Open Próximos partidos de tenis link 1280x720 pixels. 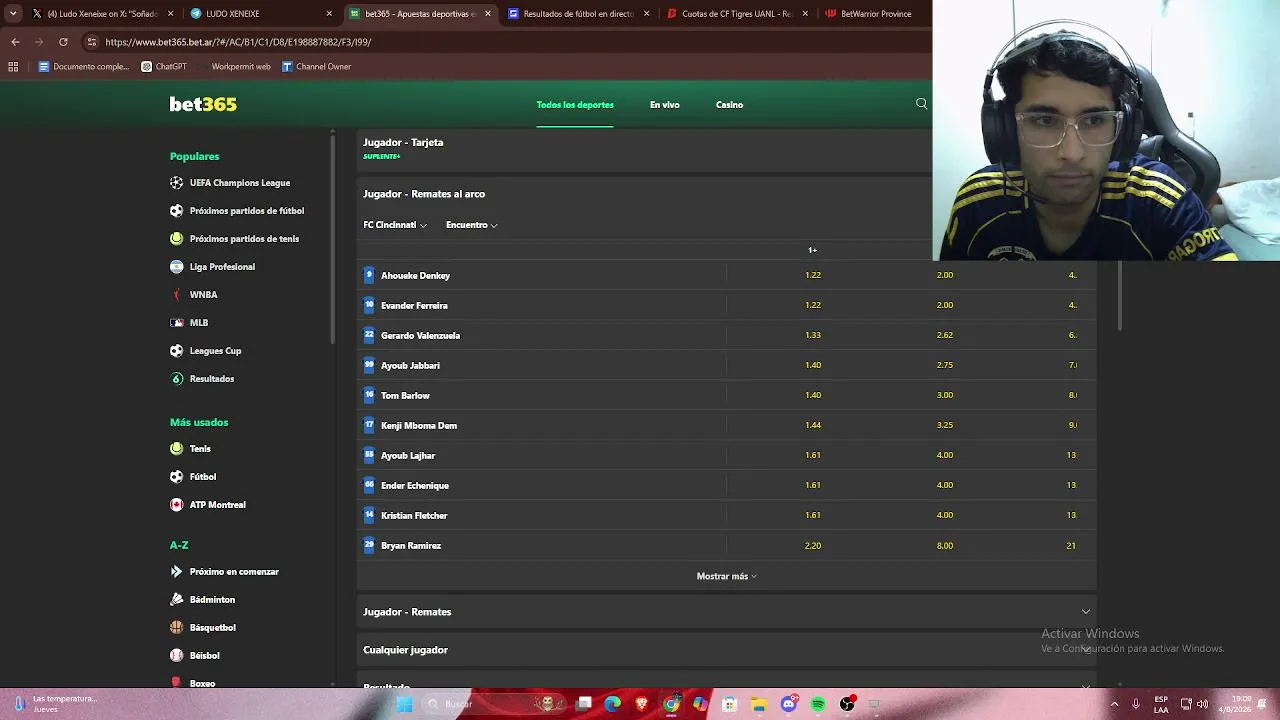point(244,239)
